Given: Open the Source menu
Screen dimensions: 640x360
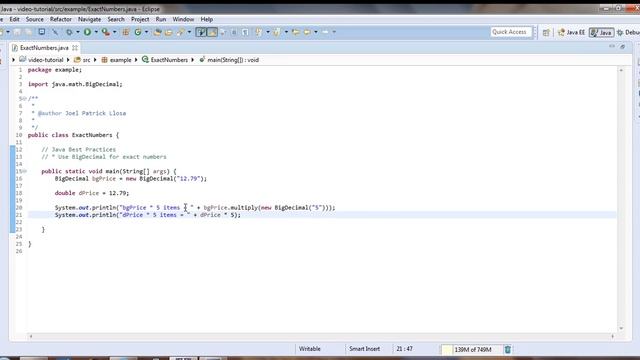Looking at the screenshot, I should point(35,19).
